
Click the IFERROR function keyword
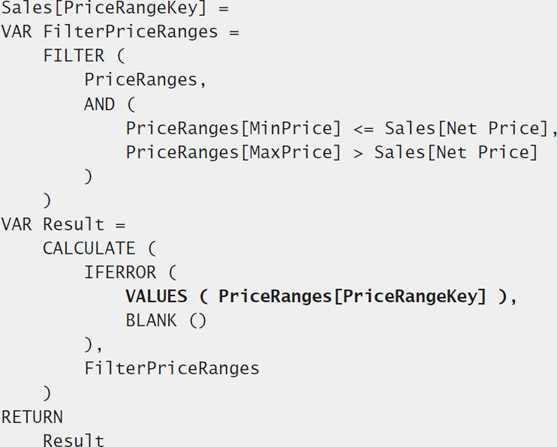[120, 273]
